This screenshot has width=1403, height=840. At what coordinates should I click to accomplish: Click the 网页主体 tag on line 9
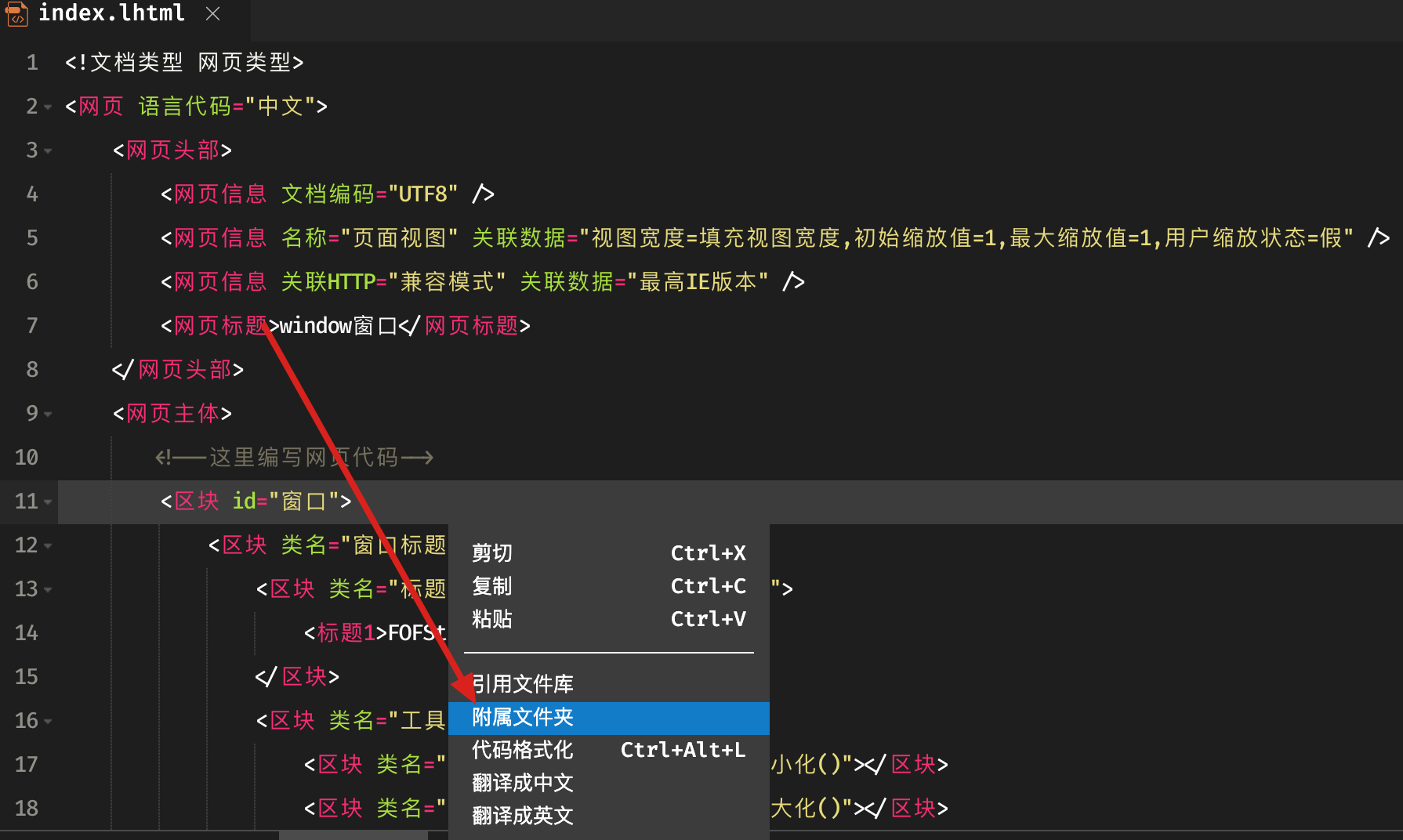[172, 414]
